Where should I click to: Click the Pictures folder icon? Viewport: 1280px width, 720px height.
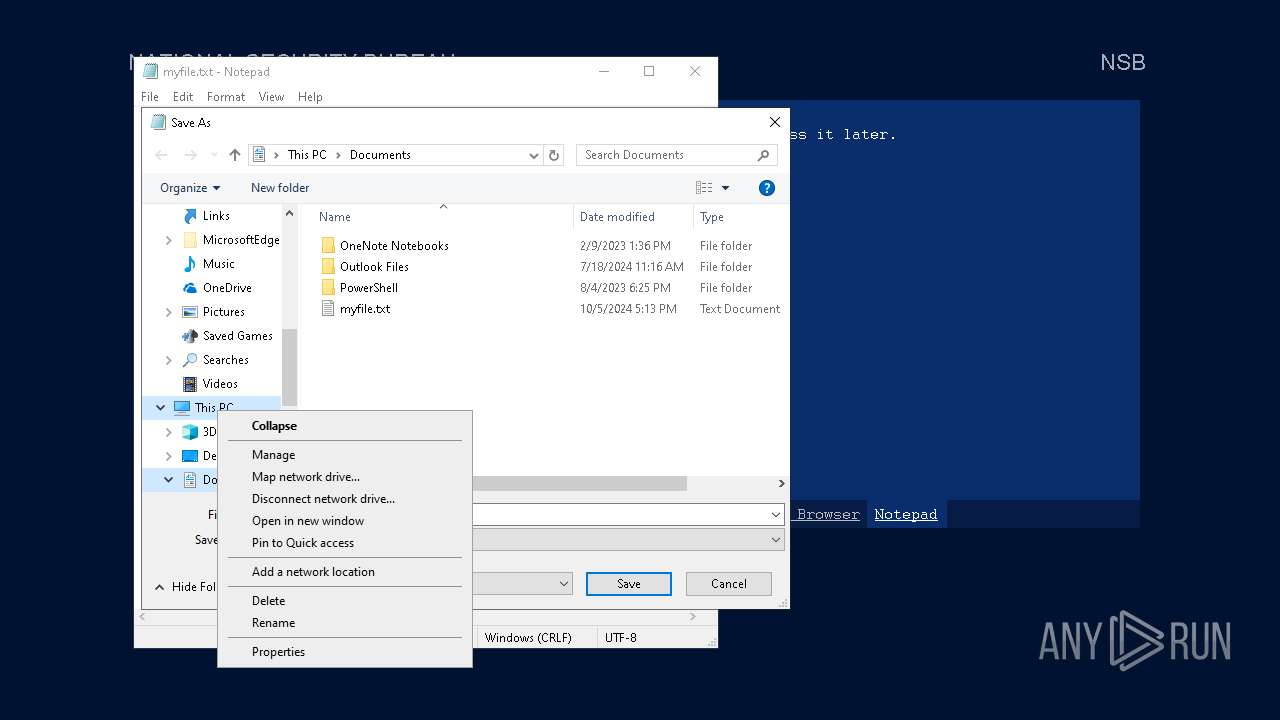pos(190,312)
